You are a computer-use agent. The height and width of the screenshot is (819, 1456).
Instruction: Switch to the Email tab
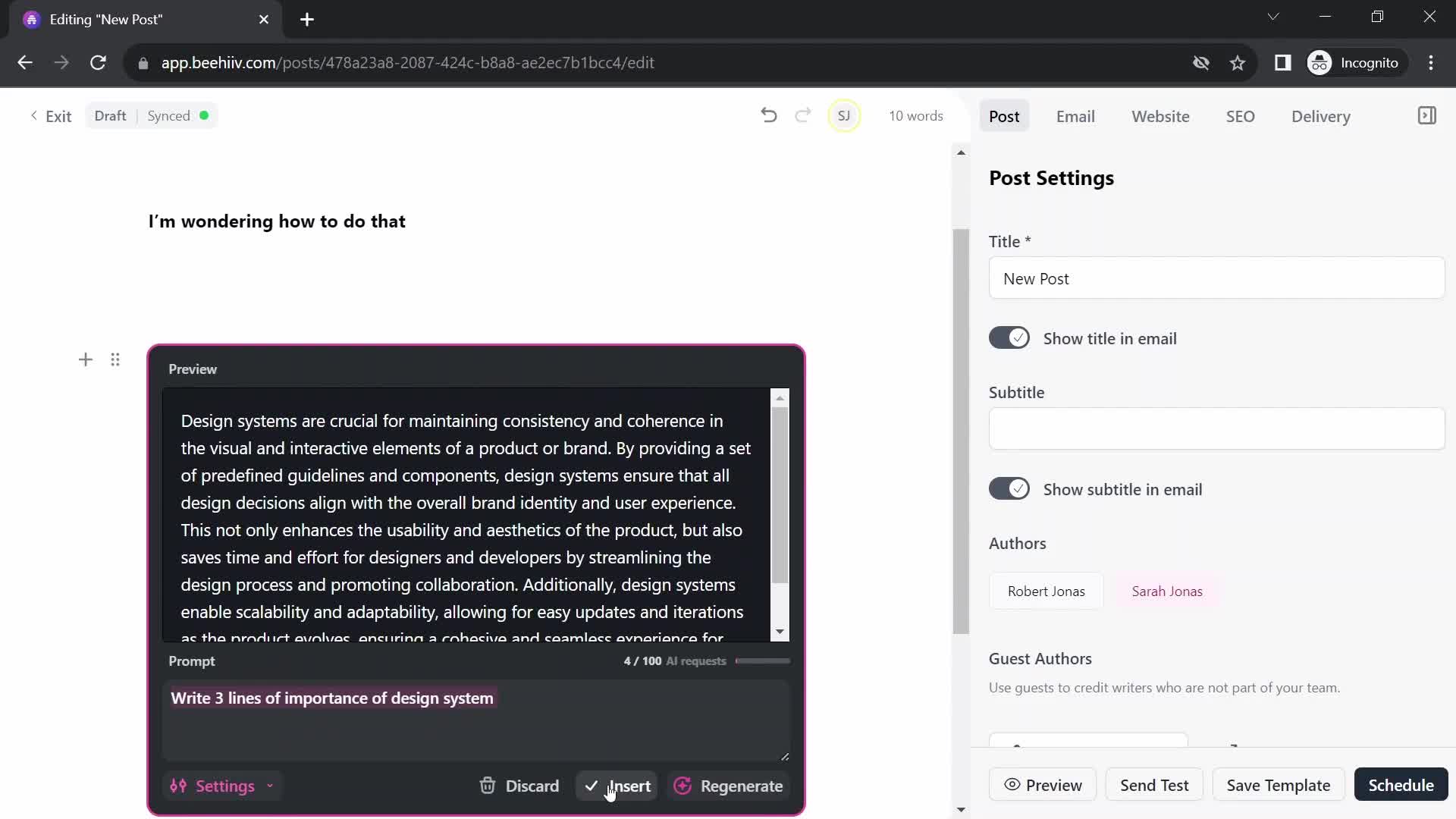click(1075, 116)
